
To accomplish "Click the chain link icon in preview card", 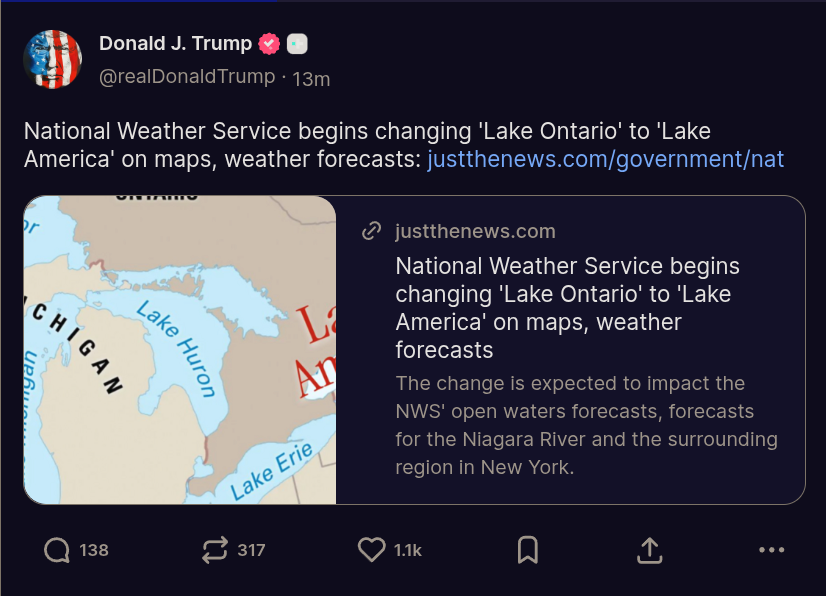I will click(x=371, y=231).
